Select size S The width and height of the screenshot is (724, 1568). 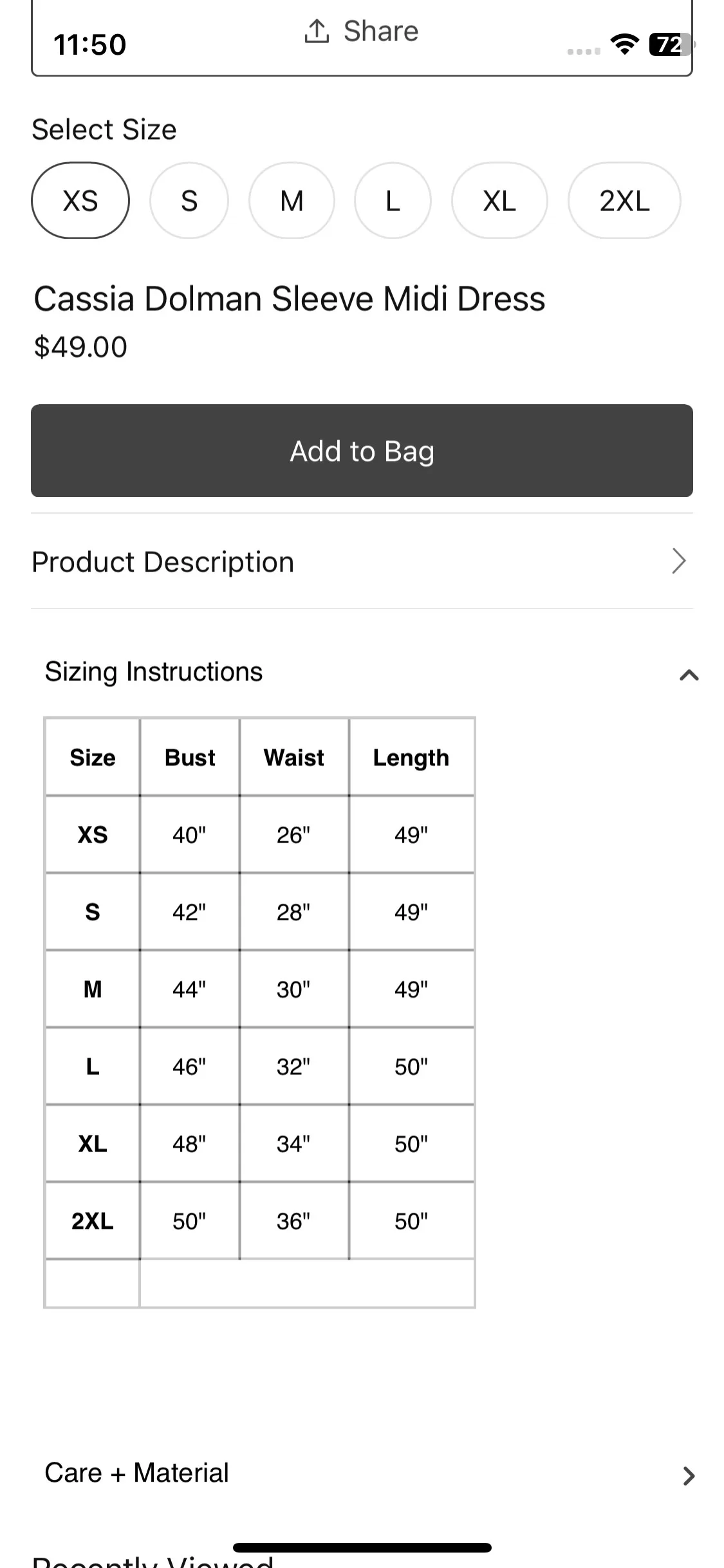pyautogui.click(x=189, y=200)
